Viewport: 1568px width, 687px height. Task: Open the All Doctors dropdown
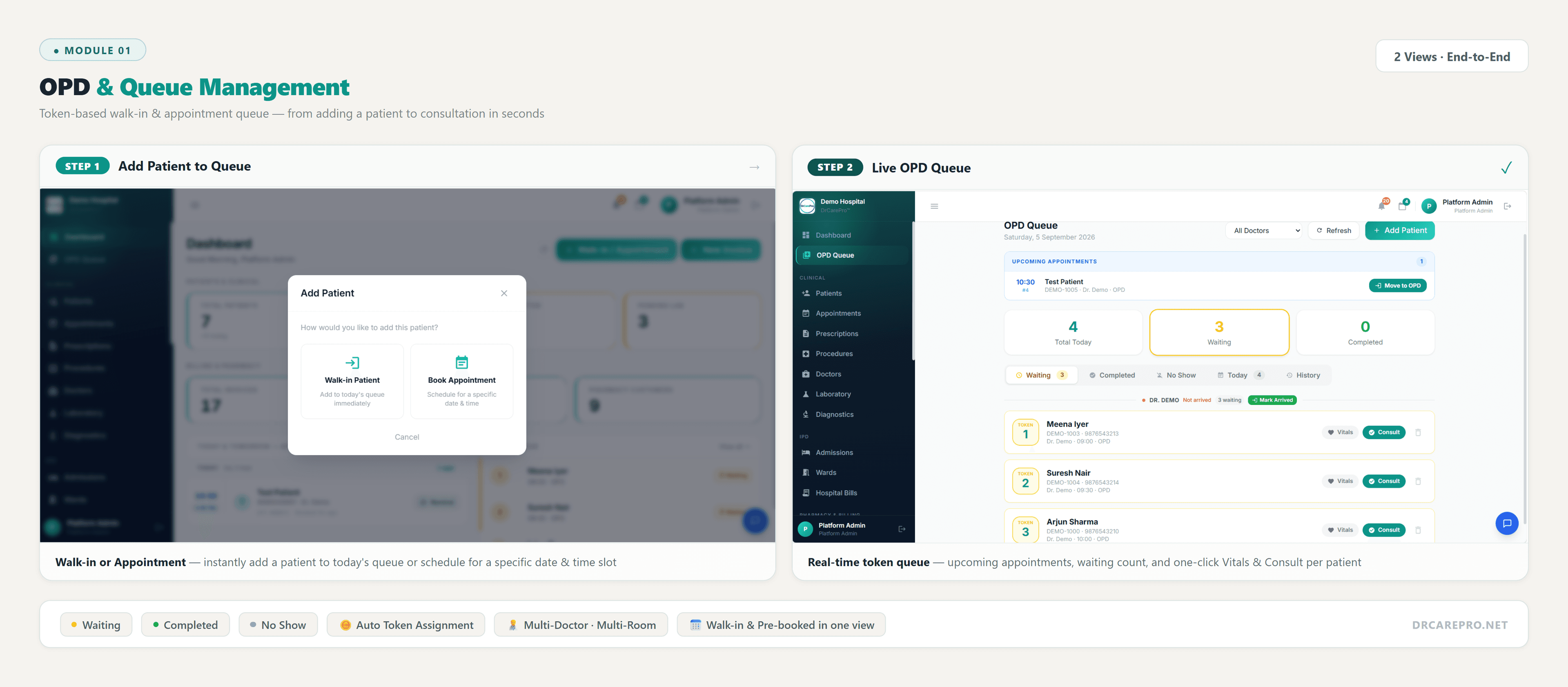pos(1264,230)
